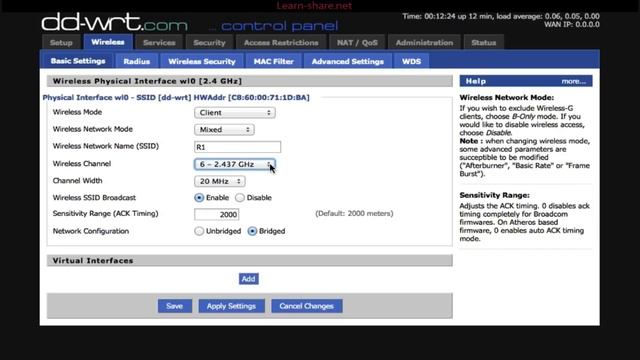Click the Wireless Network Mode help heading
The height and width of the screenshot is (360, 640).
[507, 98]
